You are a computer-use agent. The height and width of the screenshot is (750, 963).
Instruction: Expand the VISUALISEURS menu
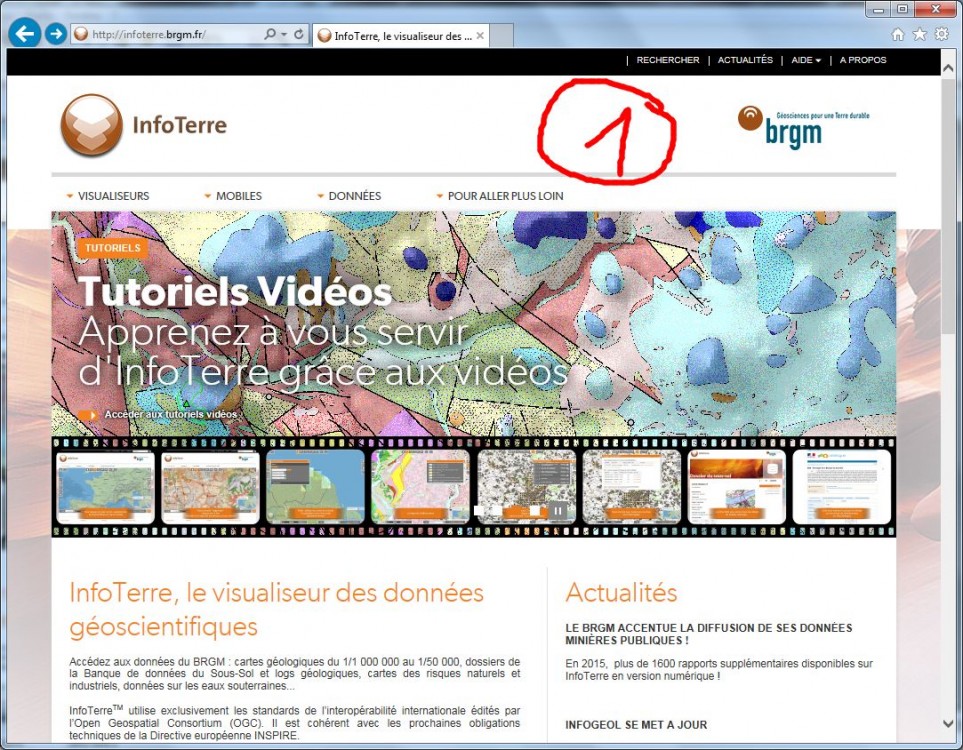[108, 196]
